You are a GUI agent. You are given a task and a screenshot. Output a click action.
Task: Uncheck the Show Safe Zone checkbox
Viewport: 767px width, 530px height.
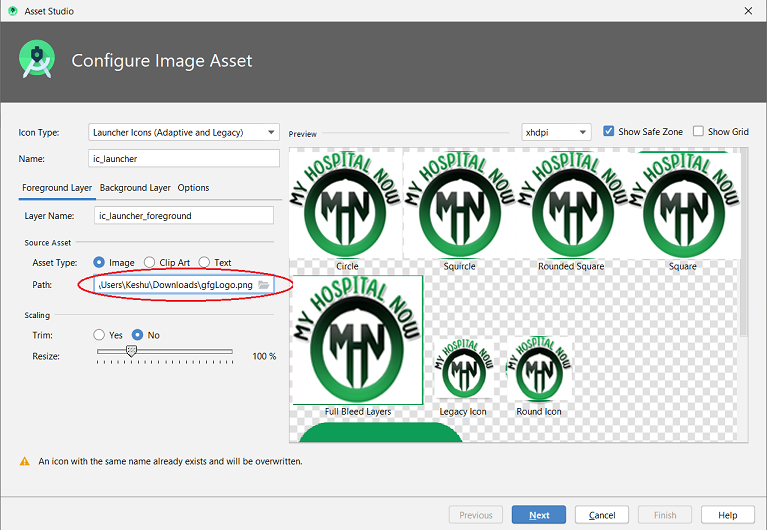(x=609, y=131)
